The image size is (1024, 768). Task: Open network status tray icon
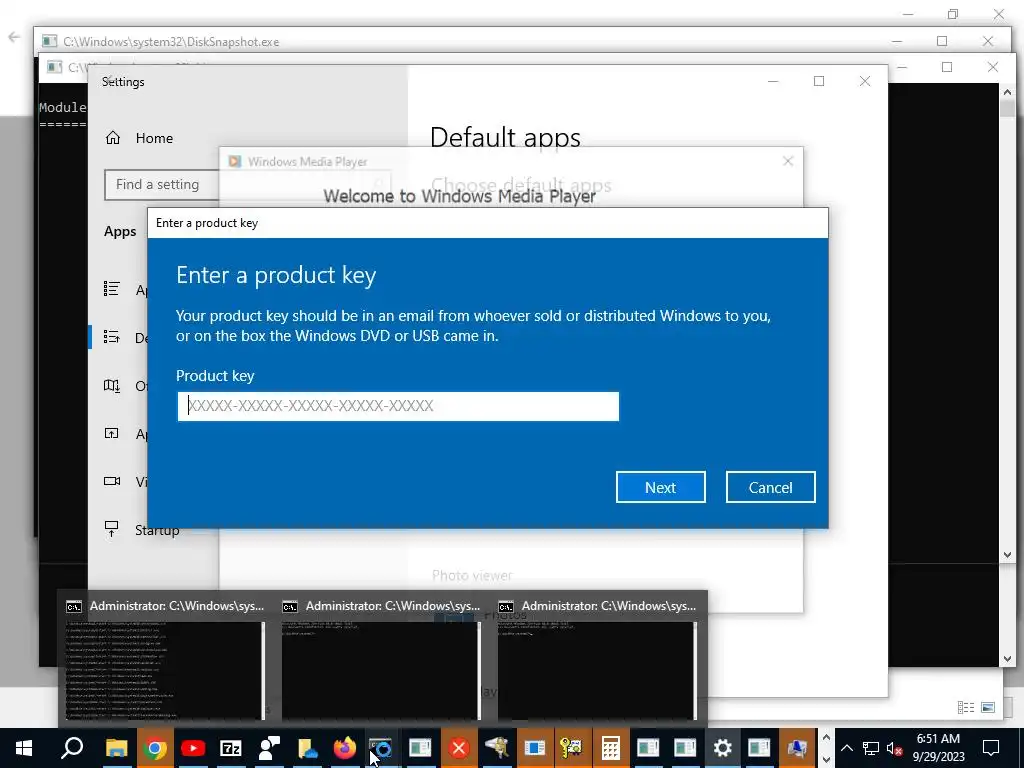coord(871,748)
